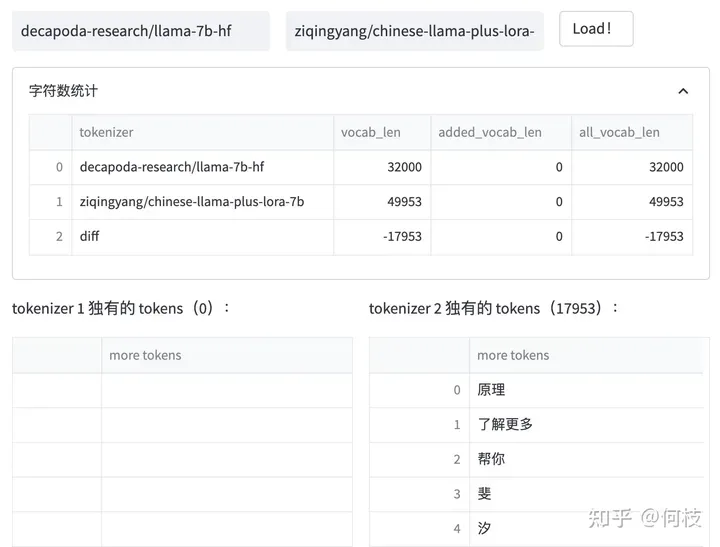Screen dimensions: 720x547
Task: Select all_vocab_len value 49953 in row 1
Action: pos(632,202)
